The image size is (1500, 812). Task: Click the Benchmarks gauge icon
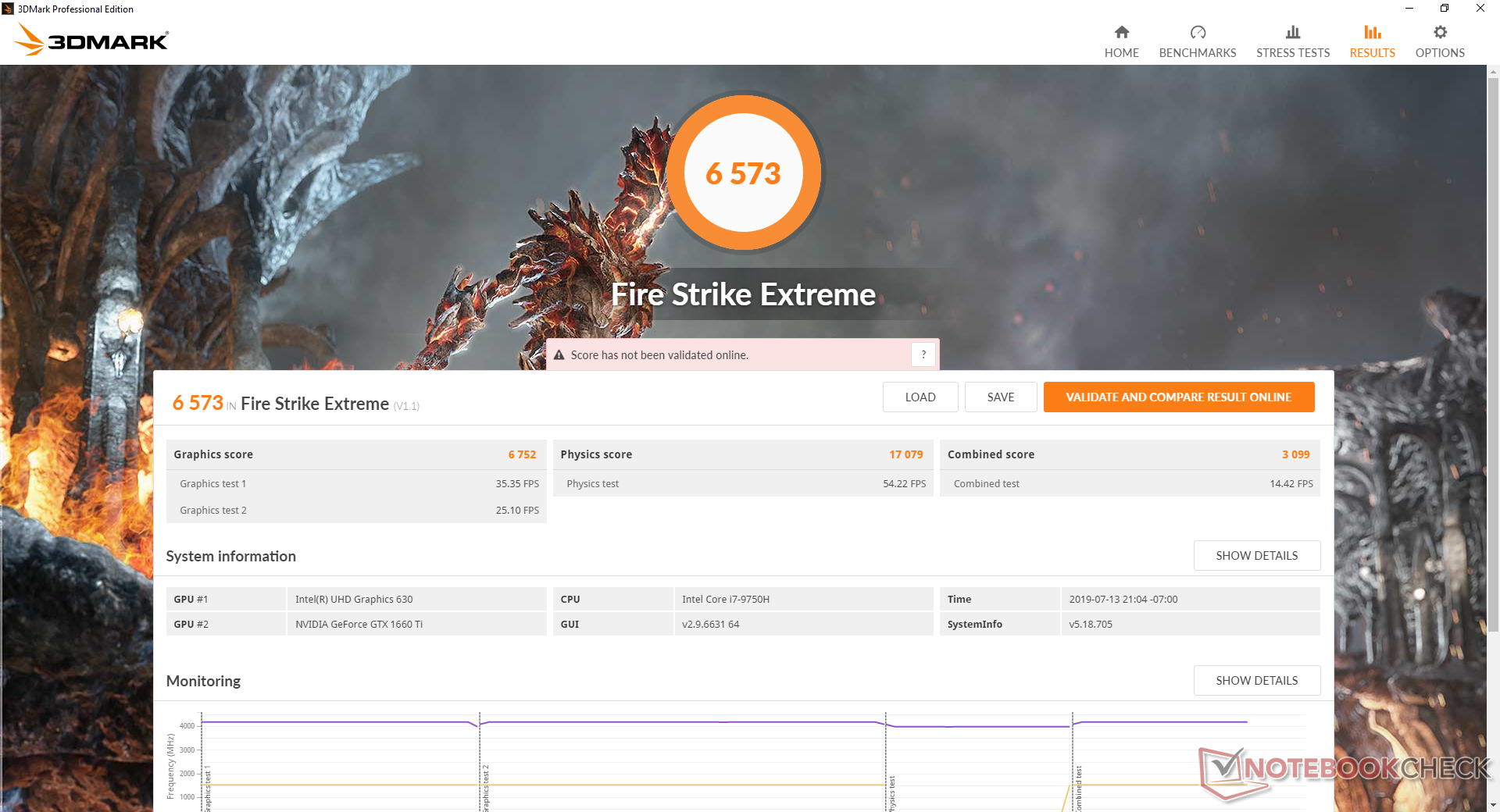point(1198,32)
